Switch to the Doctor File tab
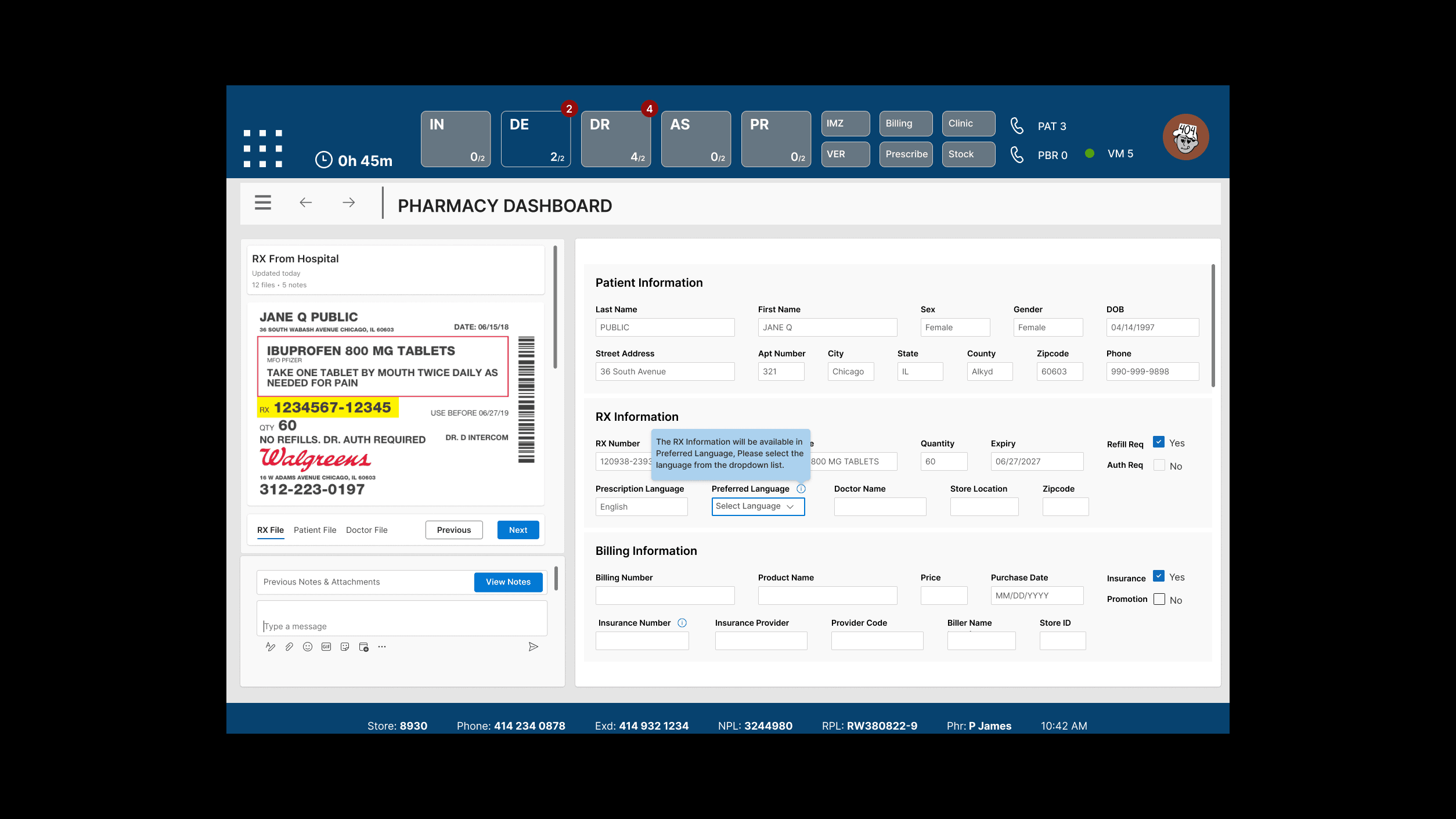The height and width of the screenshot is (819, 1456). pos(366,530)
